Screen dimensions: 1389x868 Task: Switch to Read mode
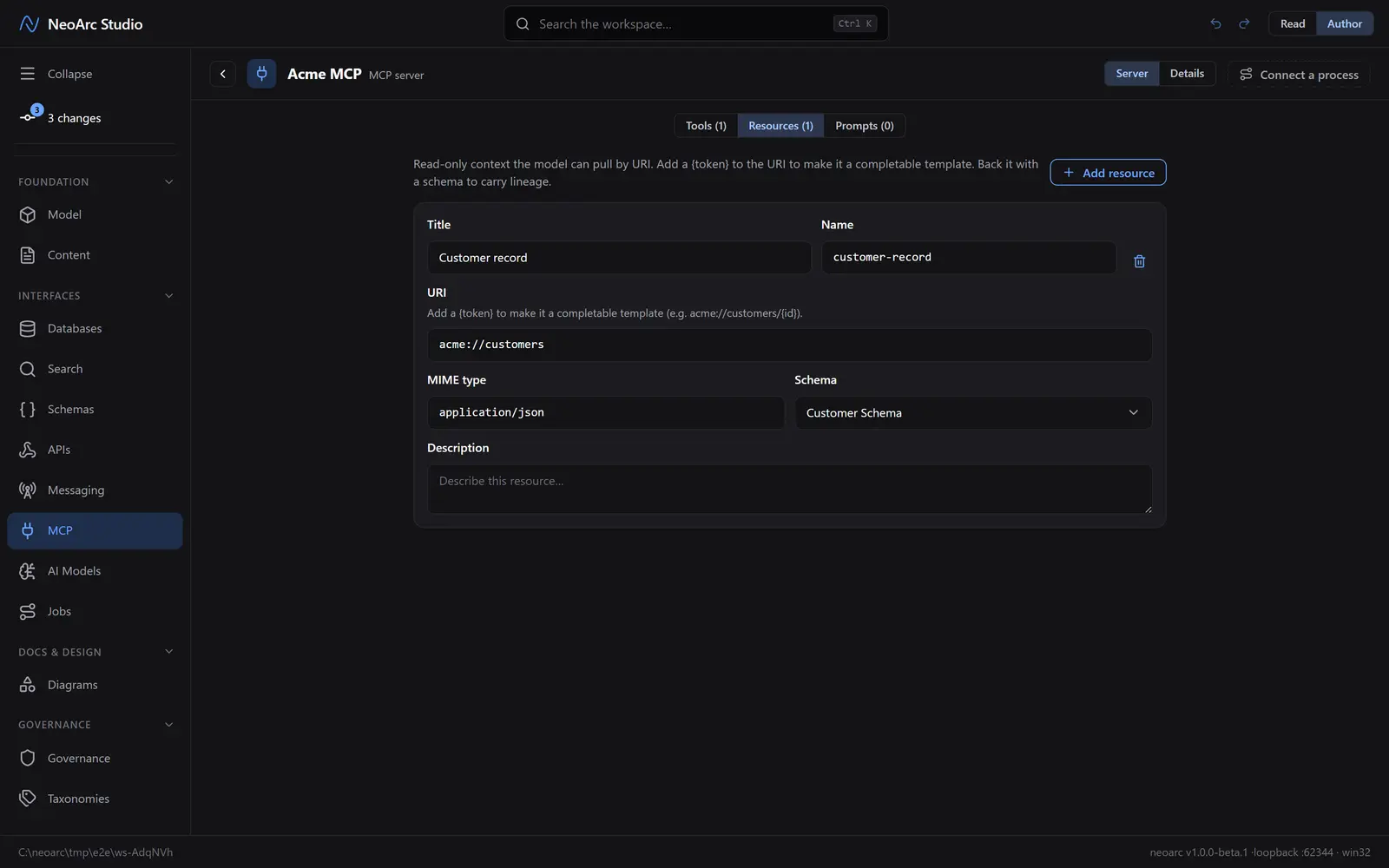click(1293, 23)
